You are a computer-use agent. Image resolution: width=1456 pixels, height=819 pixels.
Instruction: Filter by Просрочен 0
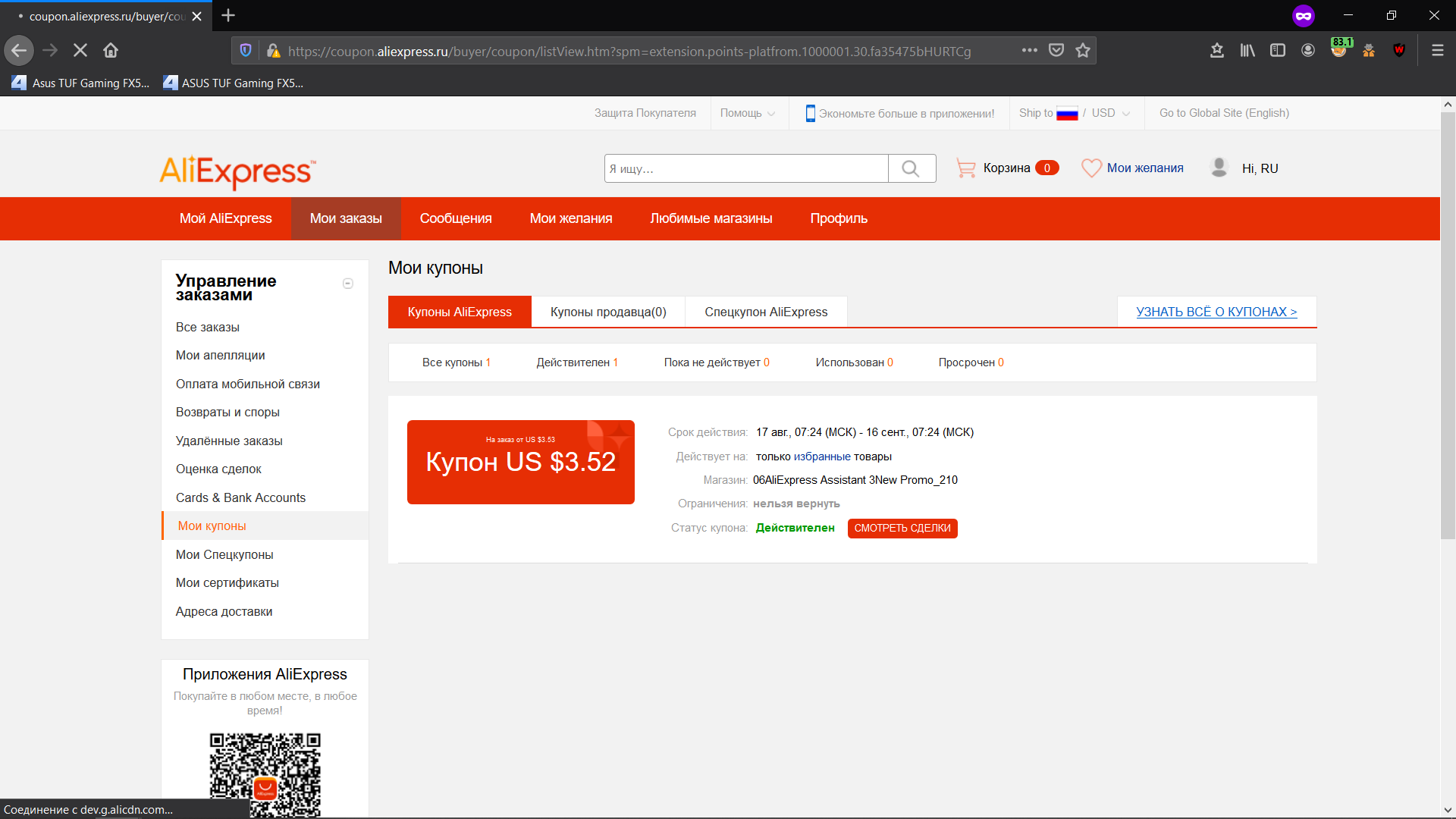click(x=971, y=362)
